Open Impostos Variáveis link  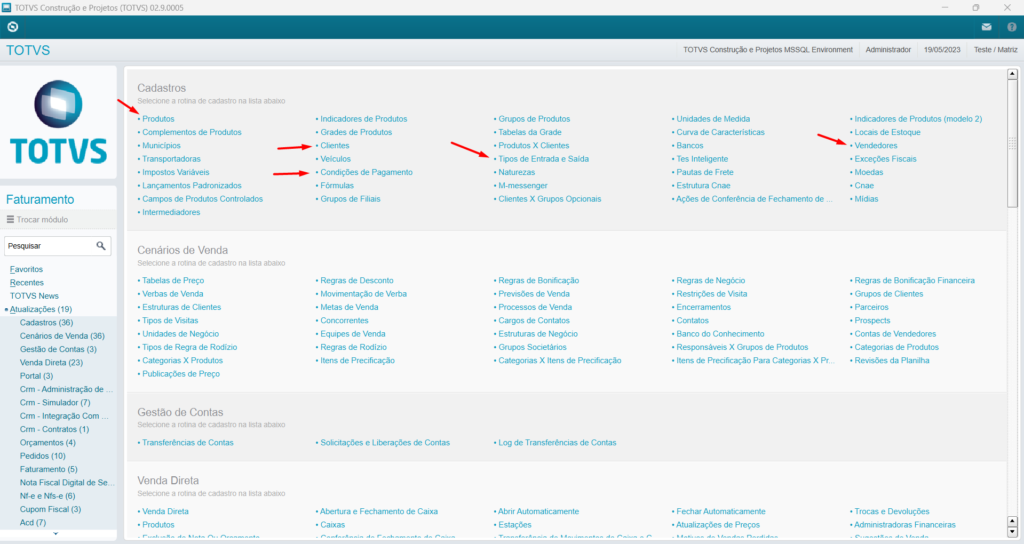[176, 172]
